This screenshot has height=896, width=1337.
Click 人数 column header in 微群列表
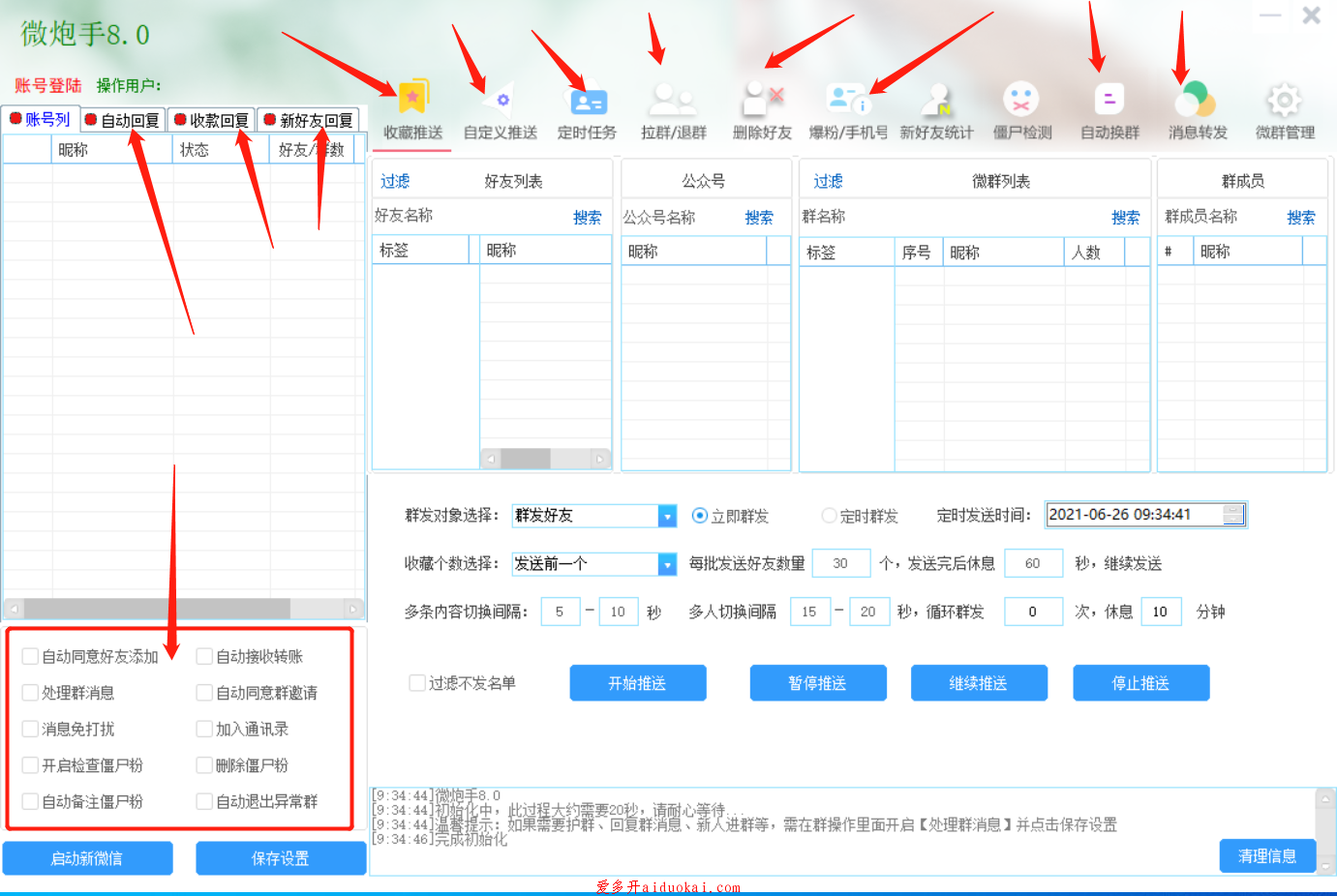click(x=1094, y=252)
